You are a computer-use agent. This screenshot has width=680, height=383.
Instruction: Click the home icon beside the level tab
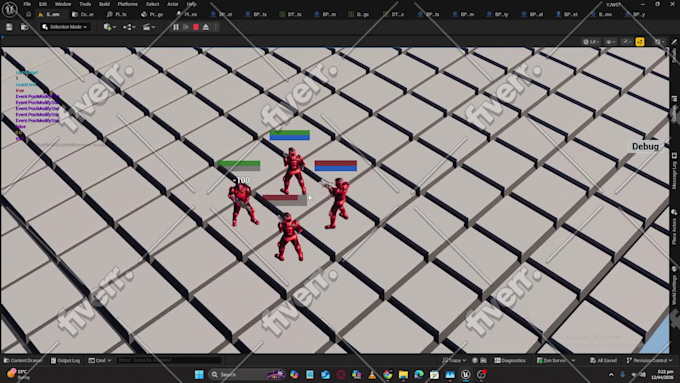tap(29, 14)
